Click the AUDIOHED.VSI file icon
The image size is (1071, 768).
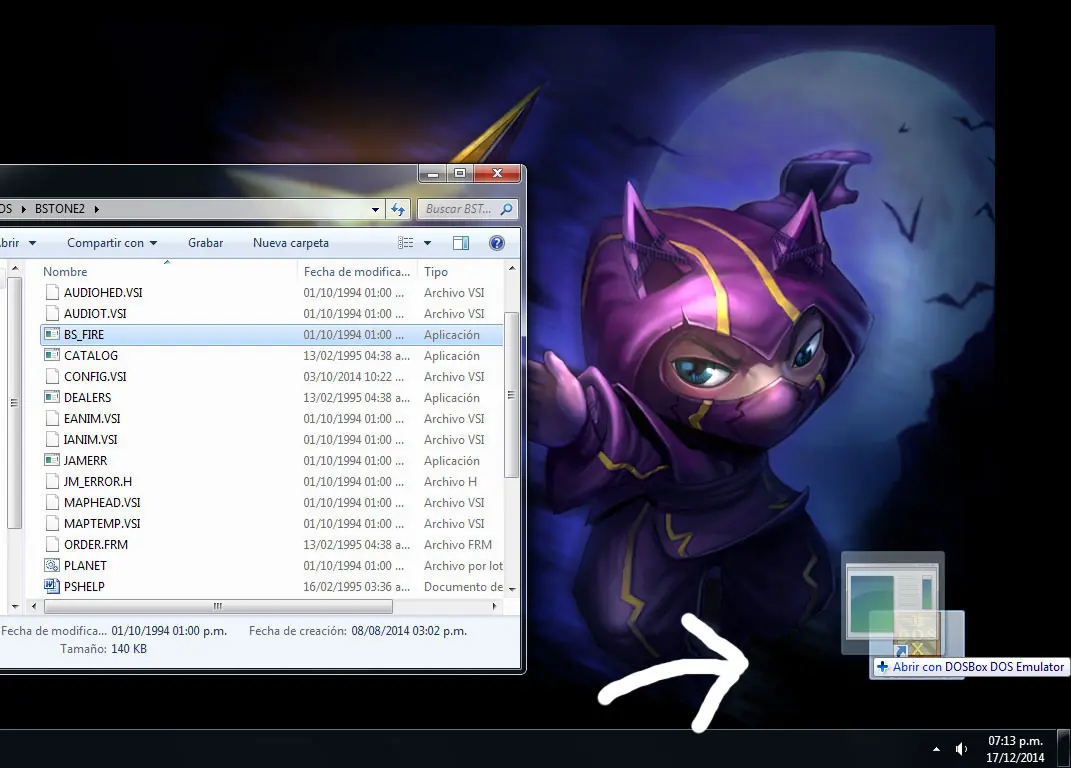(51, 292)
